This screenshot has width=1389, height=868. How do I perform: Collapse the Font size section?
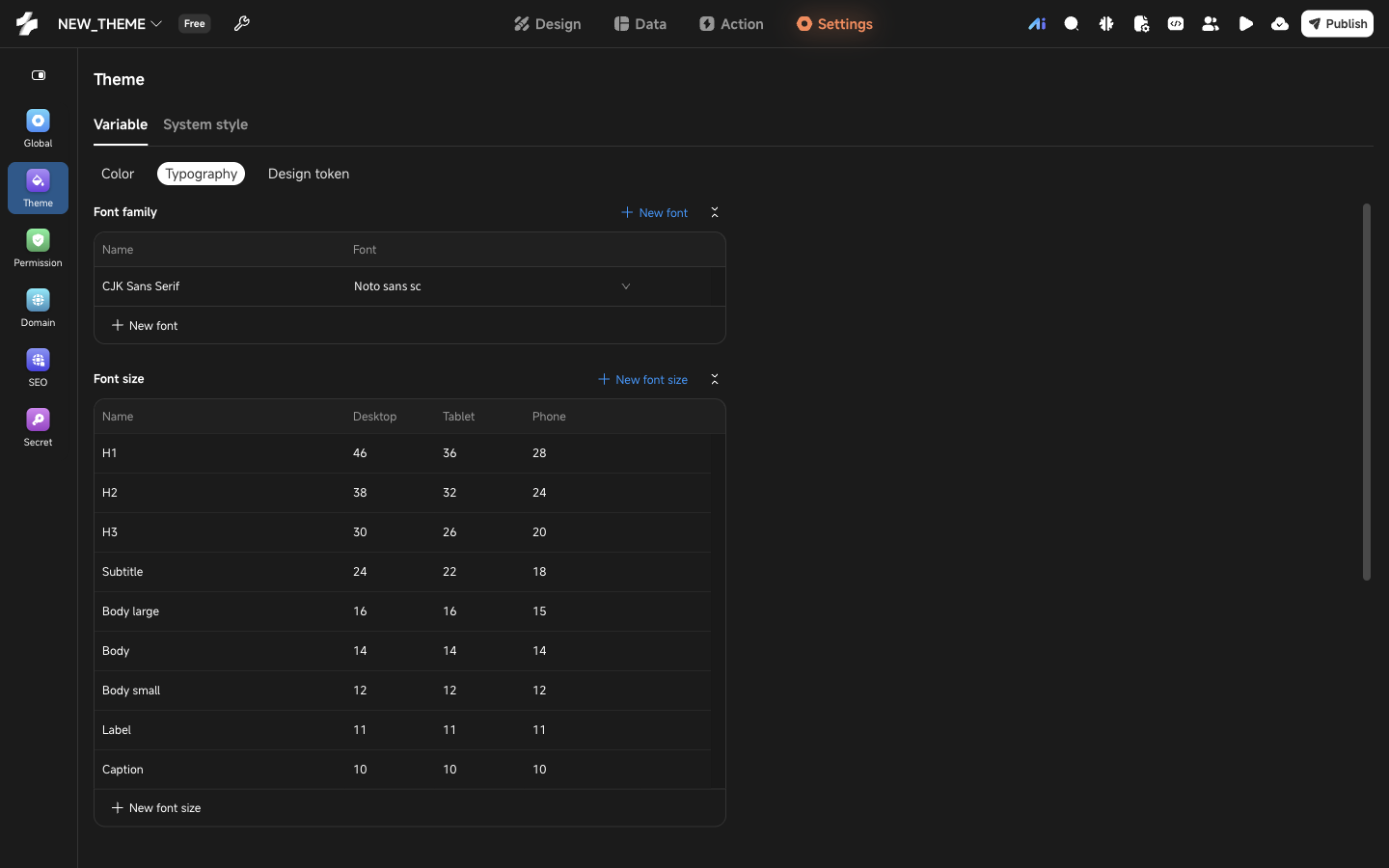pos(715,379)
